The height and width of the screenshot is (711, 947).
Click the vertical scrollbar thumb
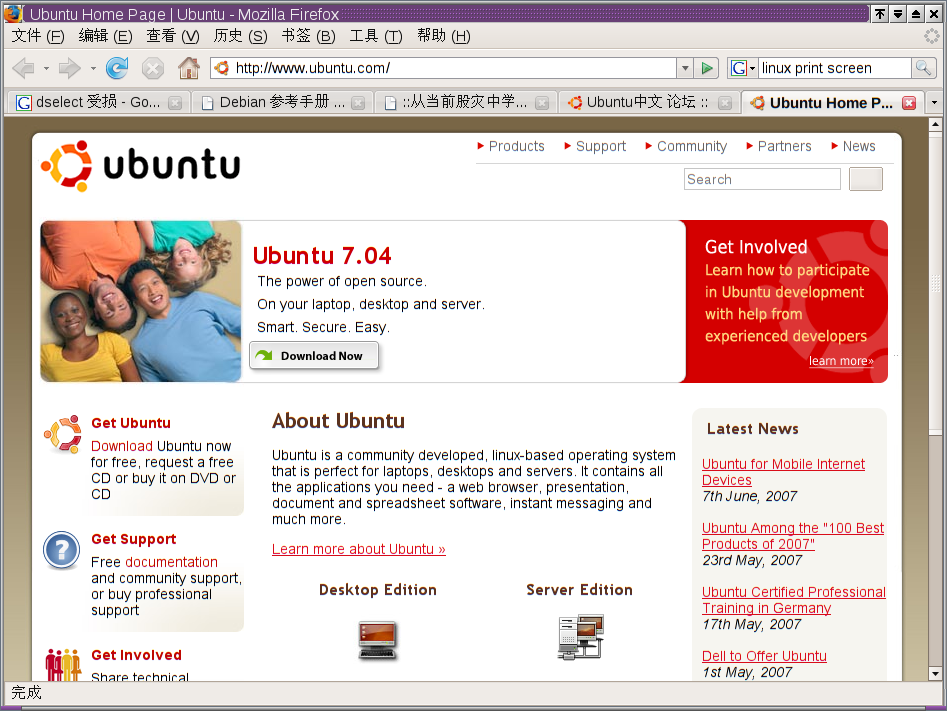tap(935, 283)
